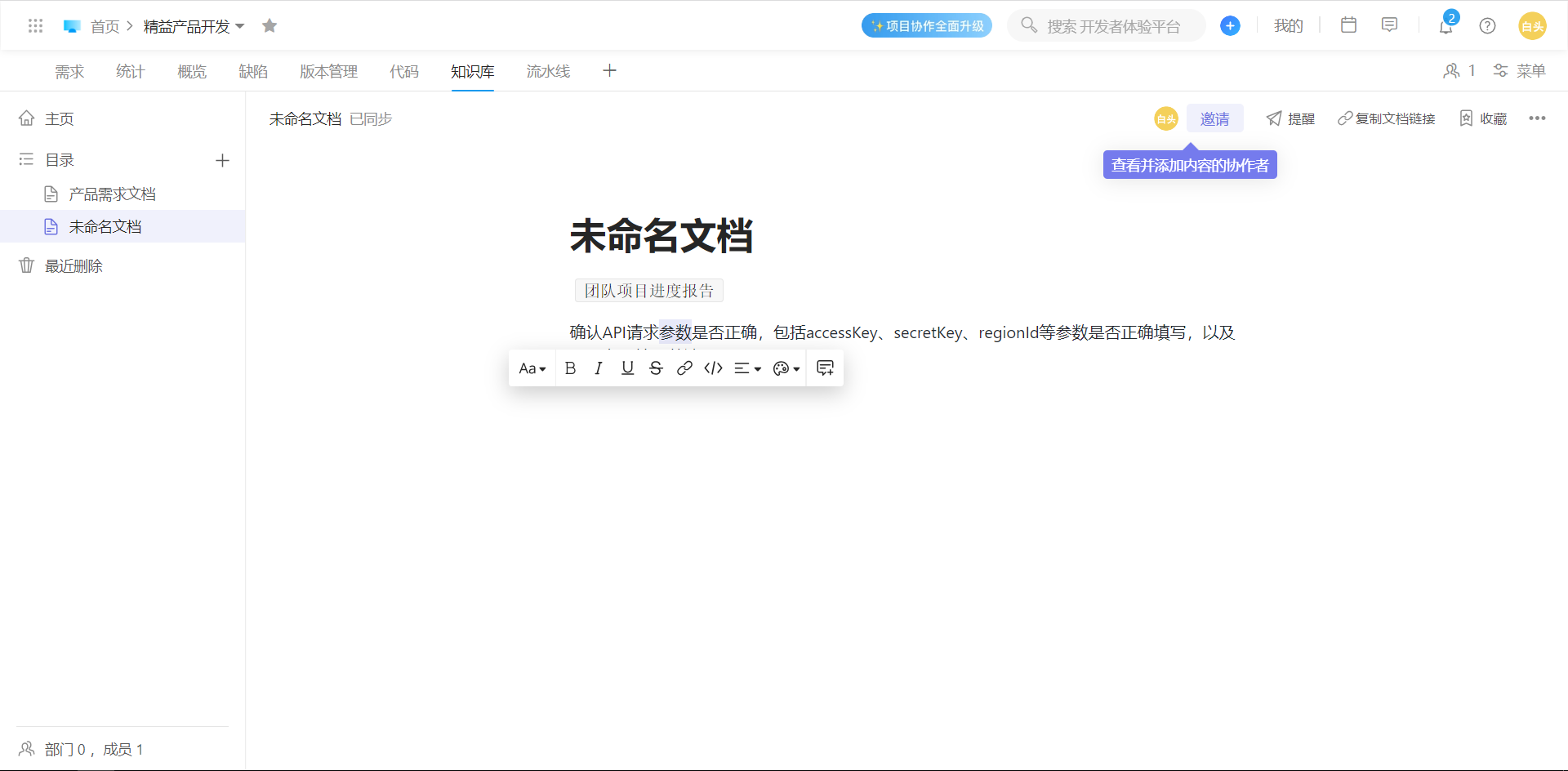
Task: Open the user avatar in the top right
Action: pos(1532,26)
